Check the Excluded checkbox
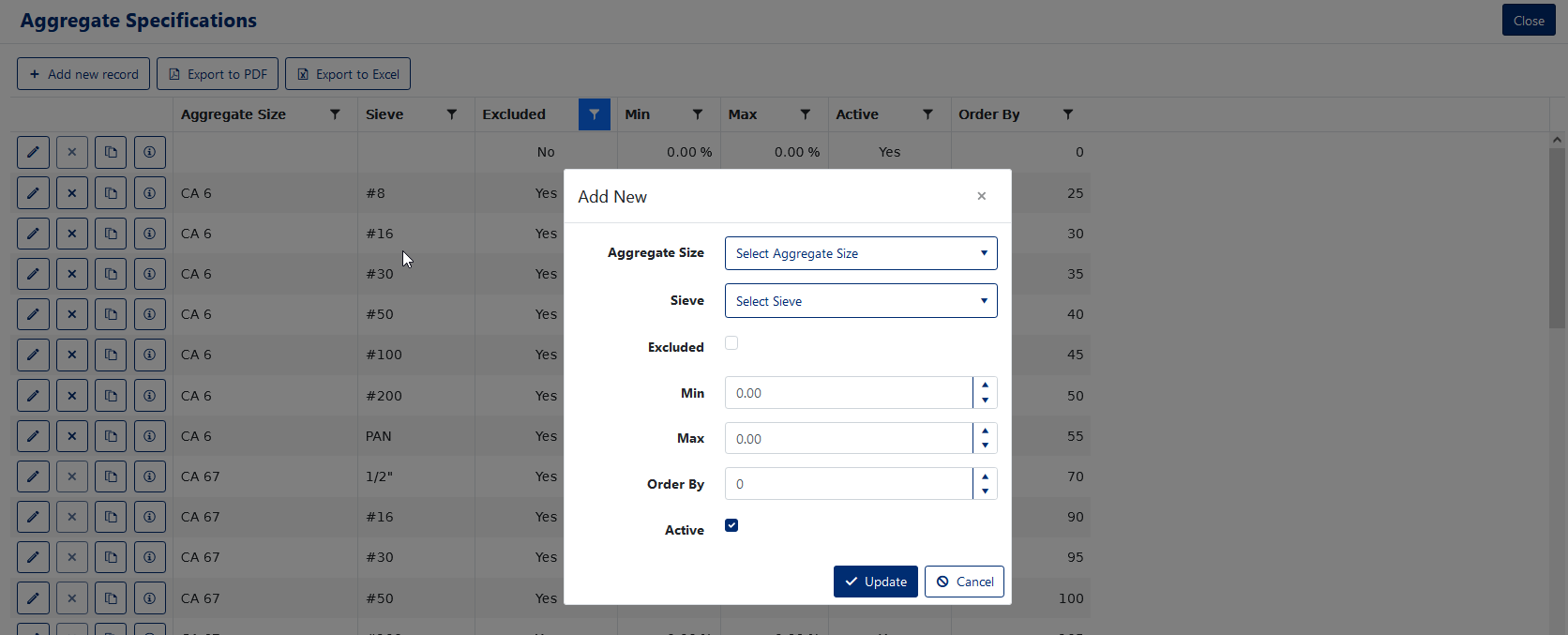The height and width of the screenshot is (635, 1568). click(x=731, y=343)
